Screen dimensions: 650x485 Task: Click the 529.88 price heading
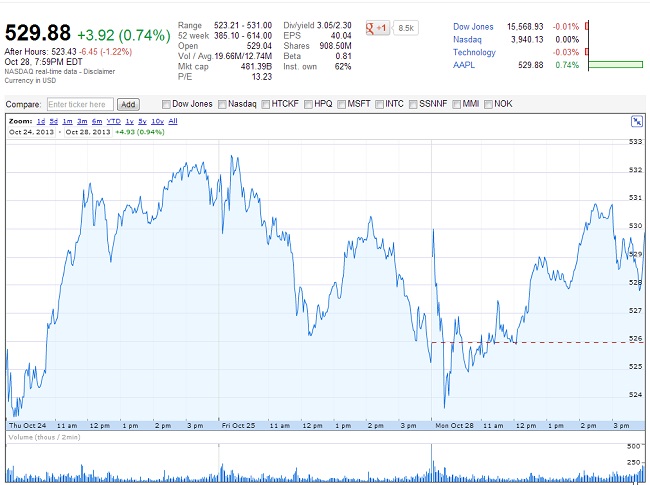click(38, 33)
